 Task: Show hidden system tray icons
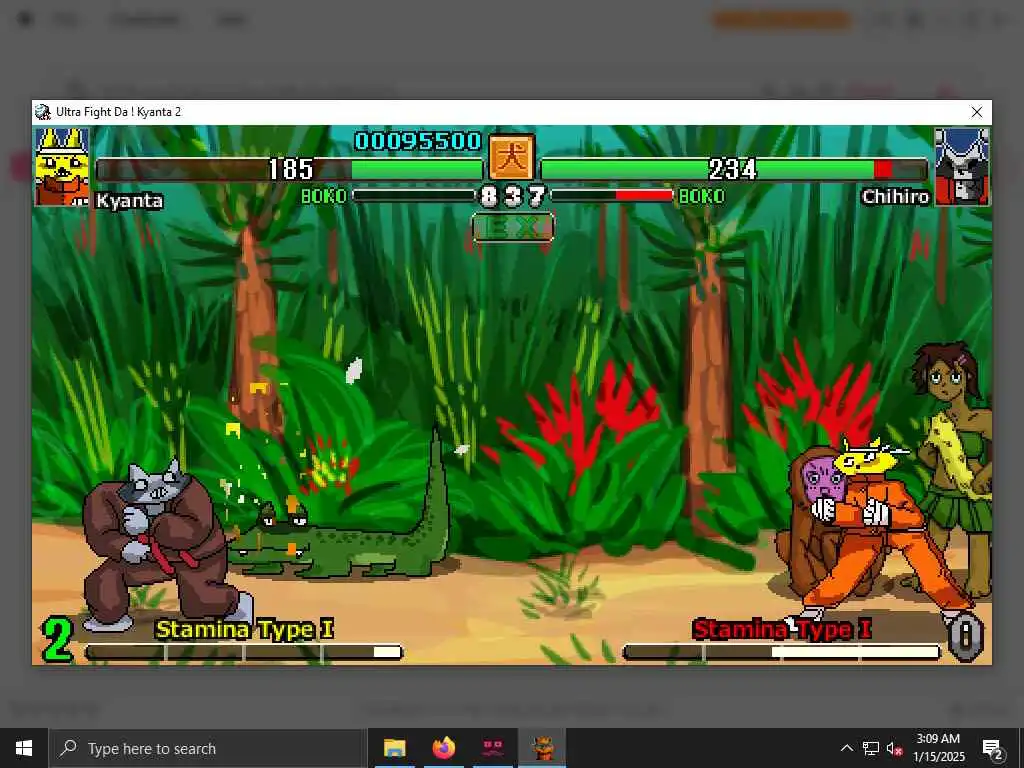click(846, 748)
